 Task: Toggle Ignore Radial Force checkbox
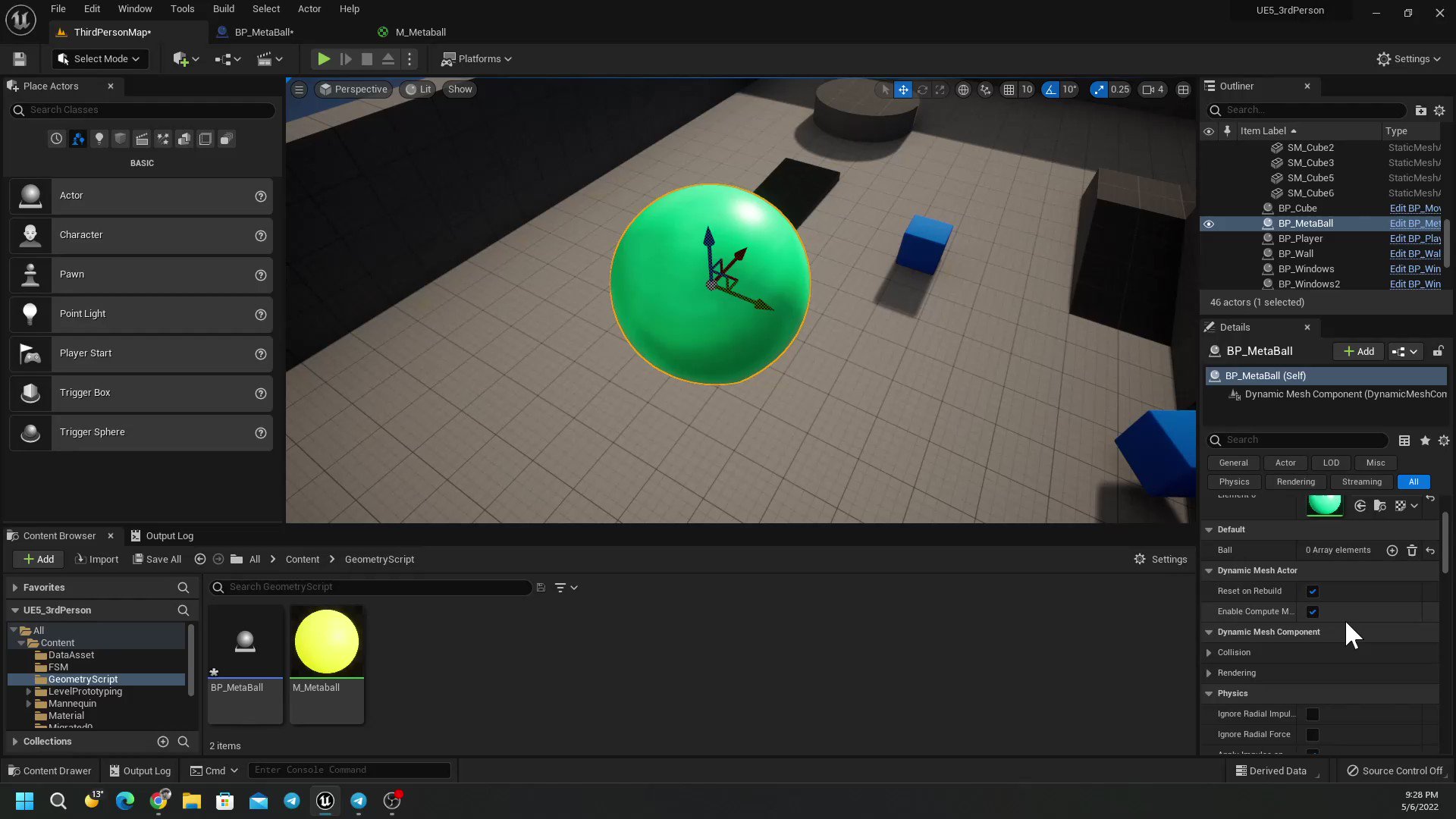[x=1313, y=734]
